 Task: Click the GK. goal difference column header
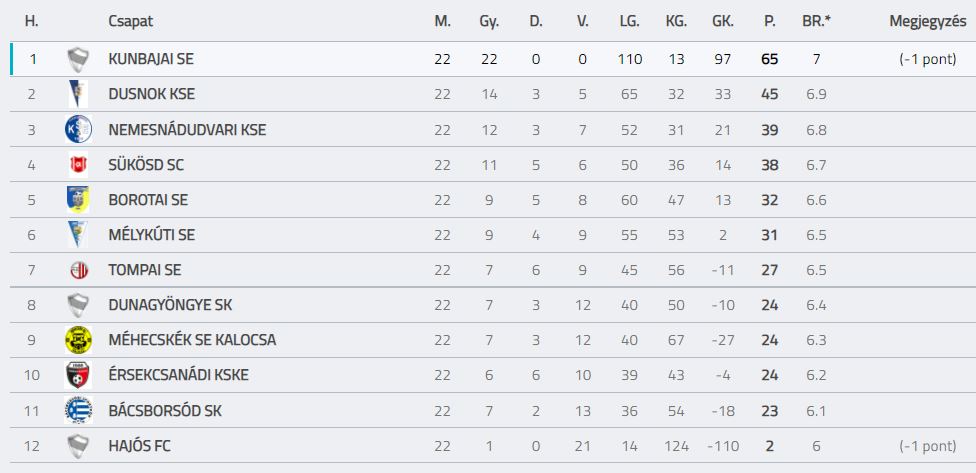(723, 21)
